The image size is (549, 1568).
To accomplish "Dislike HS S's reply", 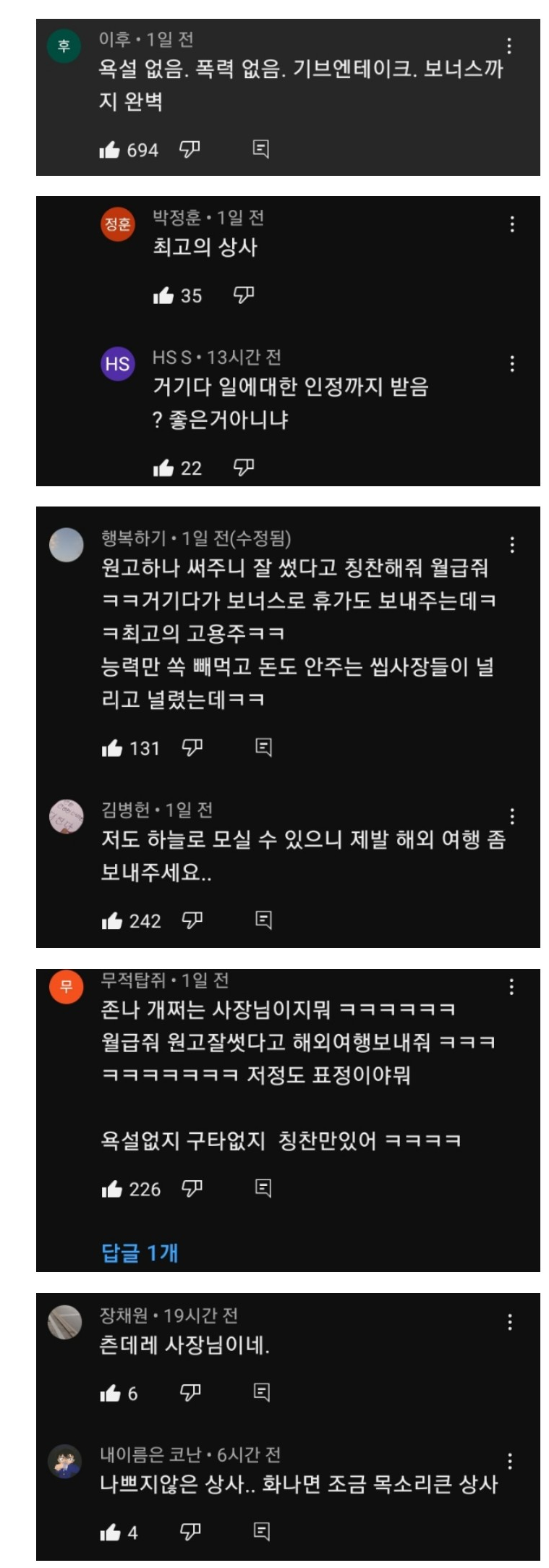I will tap(244, 467).
